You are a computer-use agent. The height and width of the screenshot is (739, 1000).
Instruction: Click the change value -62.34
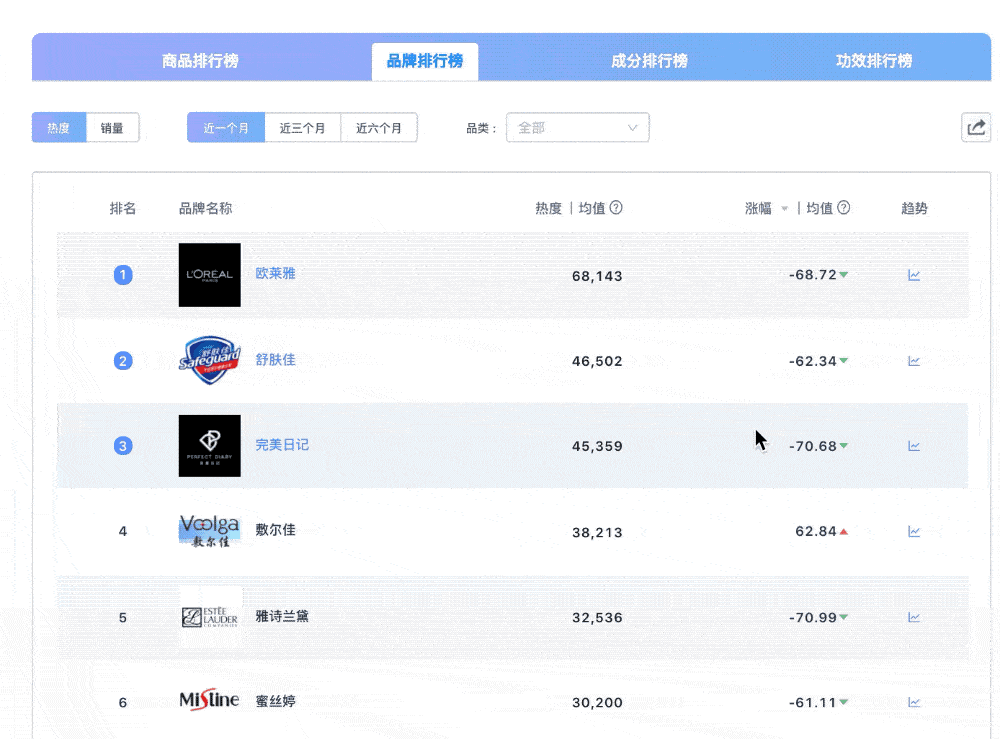[813, 361]
